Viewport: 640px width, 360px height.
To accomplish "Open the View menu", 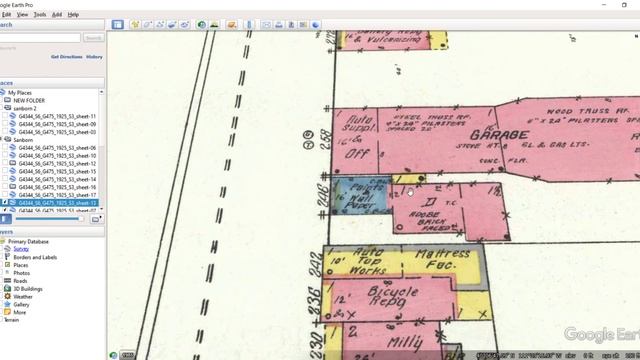I will (22, 14).
